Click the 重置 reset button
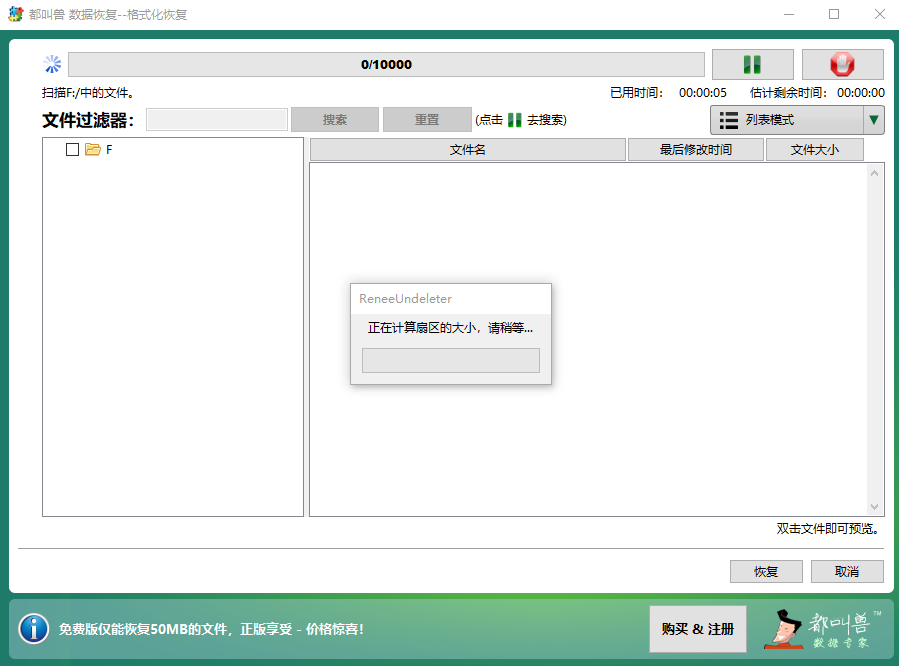This screenshot has height=666, width=899. click(427, 120)
